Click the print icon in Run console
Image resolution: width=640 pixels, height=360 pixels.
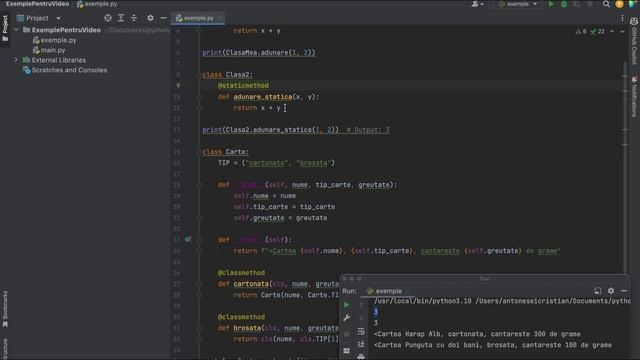(361, 356)
